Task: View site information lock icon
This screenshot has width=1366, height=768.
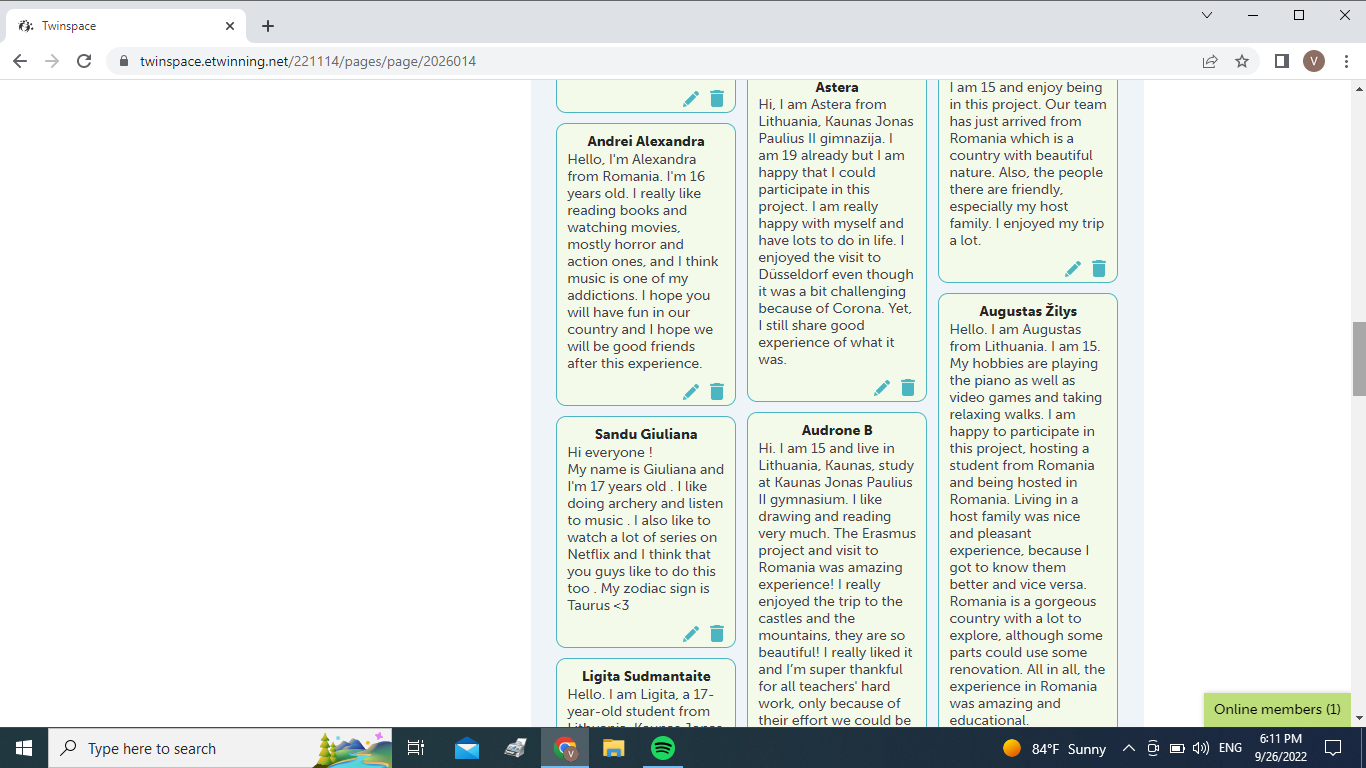Action: pos(124,61)
